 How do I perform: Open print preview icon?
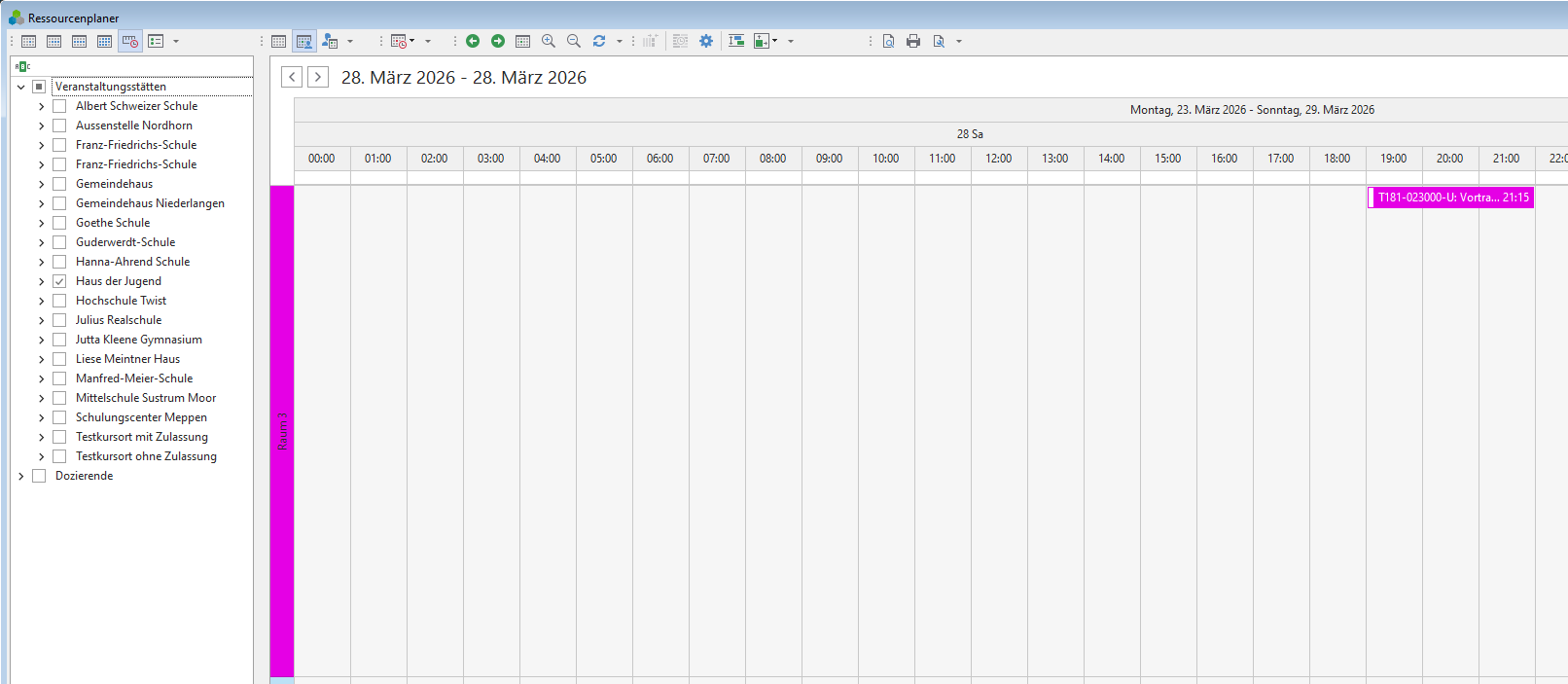(888, 41)
